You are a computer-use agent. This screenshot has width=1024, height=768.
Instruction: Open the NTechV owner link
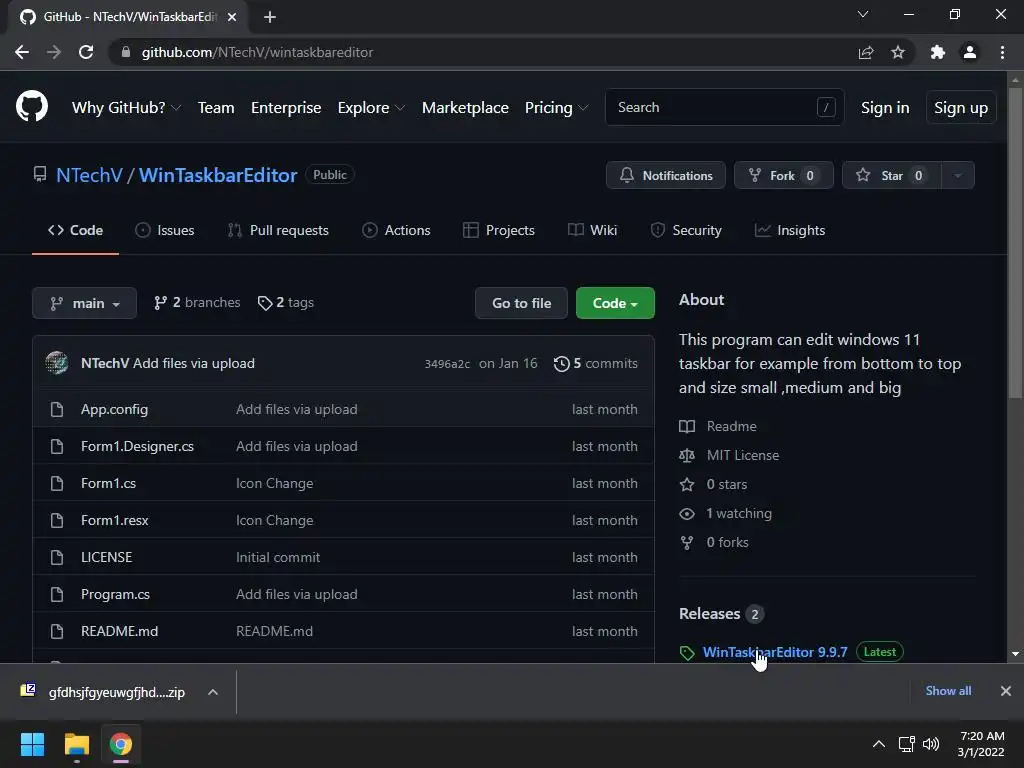[89, 175]
